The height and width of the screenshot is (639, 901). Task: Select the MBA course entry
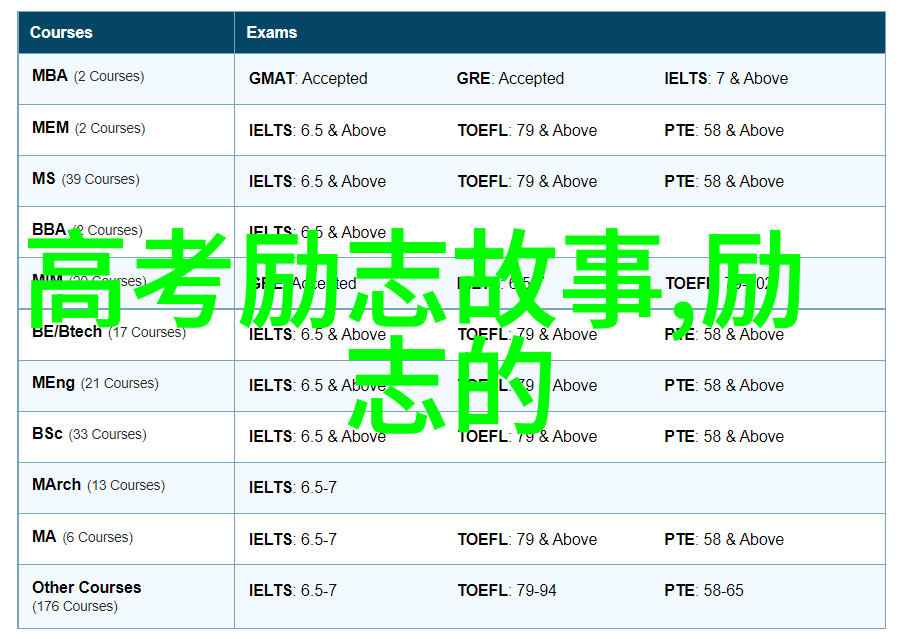[x=87, y=76]
